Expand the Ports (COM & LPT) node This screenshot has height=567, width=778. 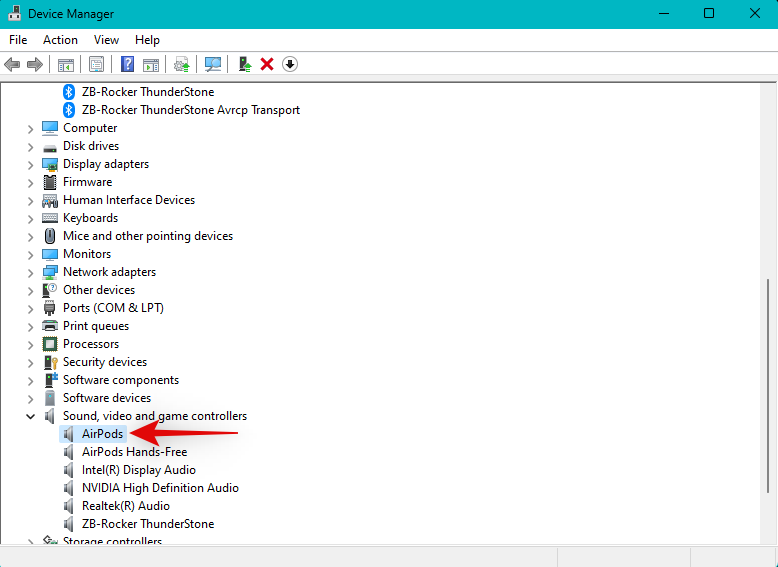point(30,309)
